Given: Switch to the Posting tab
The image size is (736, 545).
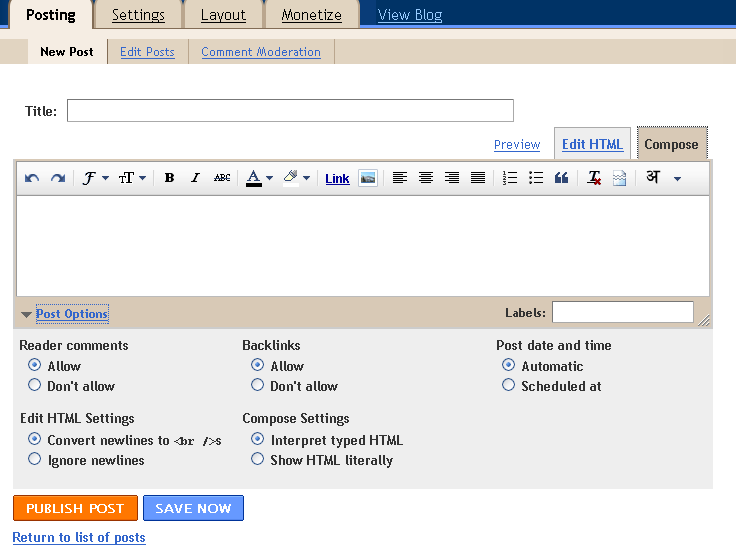Looking at the screenshot, I should [x=51, y=15].
